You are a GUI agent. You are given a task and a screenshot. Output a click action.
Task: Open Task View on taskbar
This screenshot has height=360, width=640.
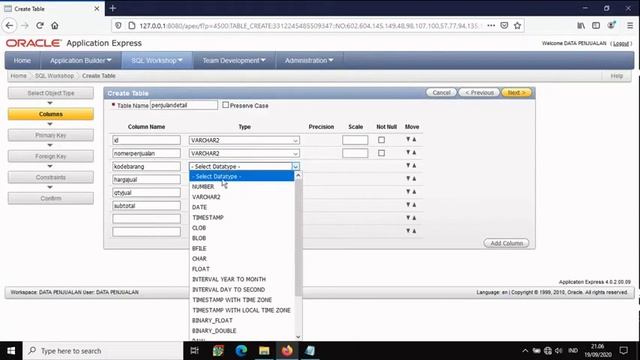pos(195,351)
